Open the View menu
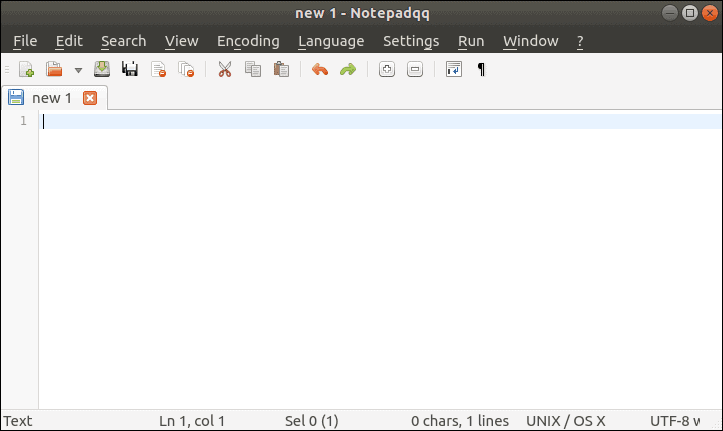723x431 pixels. (182, 41)
